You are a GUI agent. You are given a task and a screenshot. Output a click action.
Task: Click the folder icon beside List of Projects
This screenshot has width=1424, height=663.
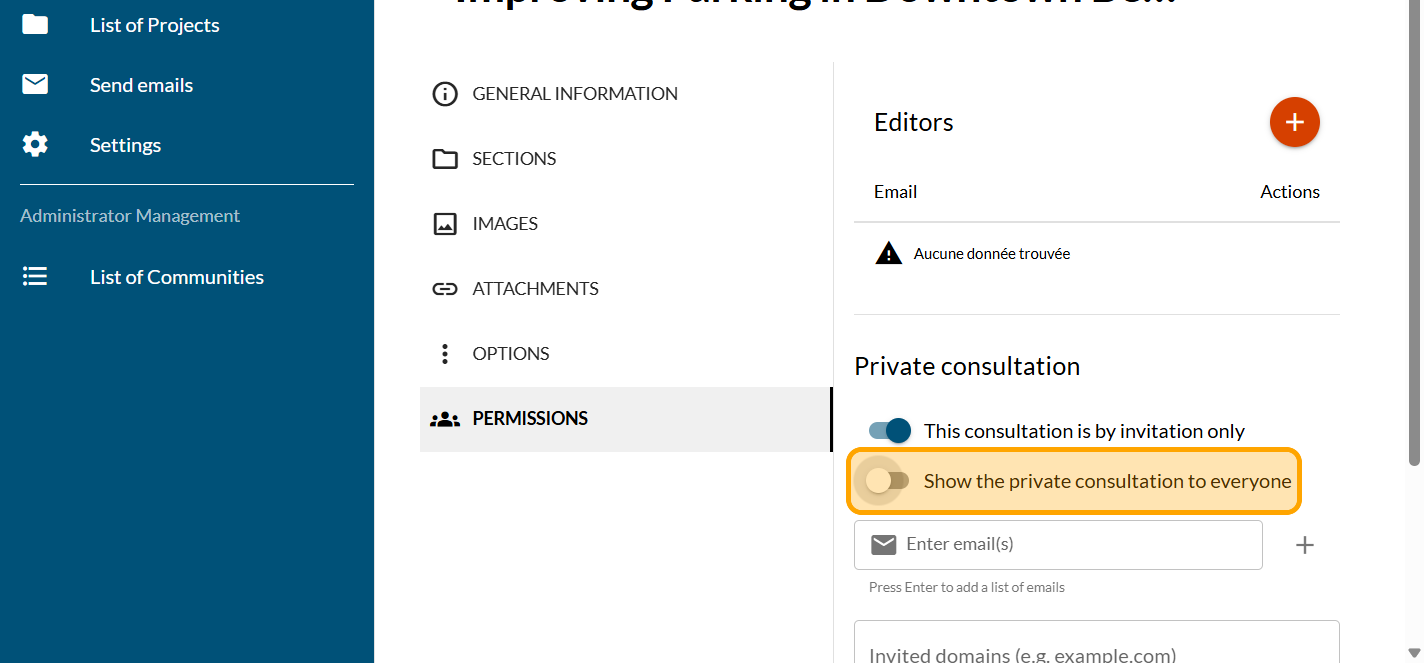tap(35, 25)
